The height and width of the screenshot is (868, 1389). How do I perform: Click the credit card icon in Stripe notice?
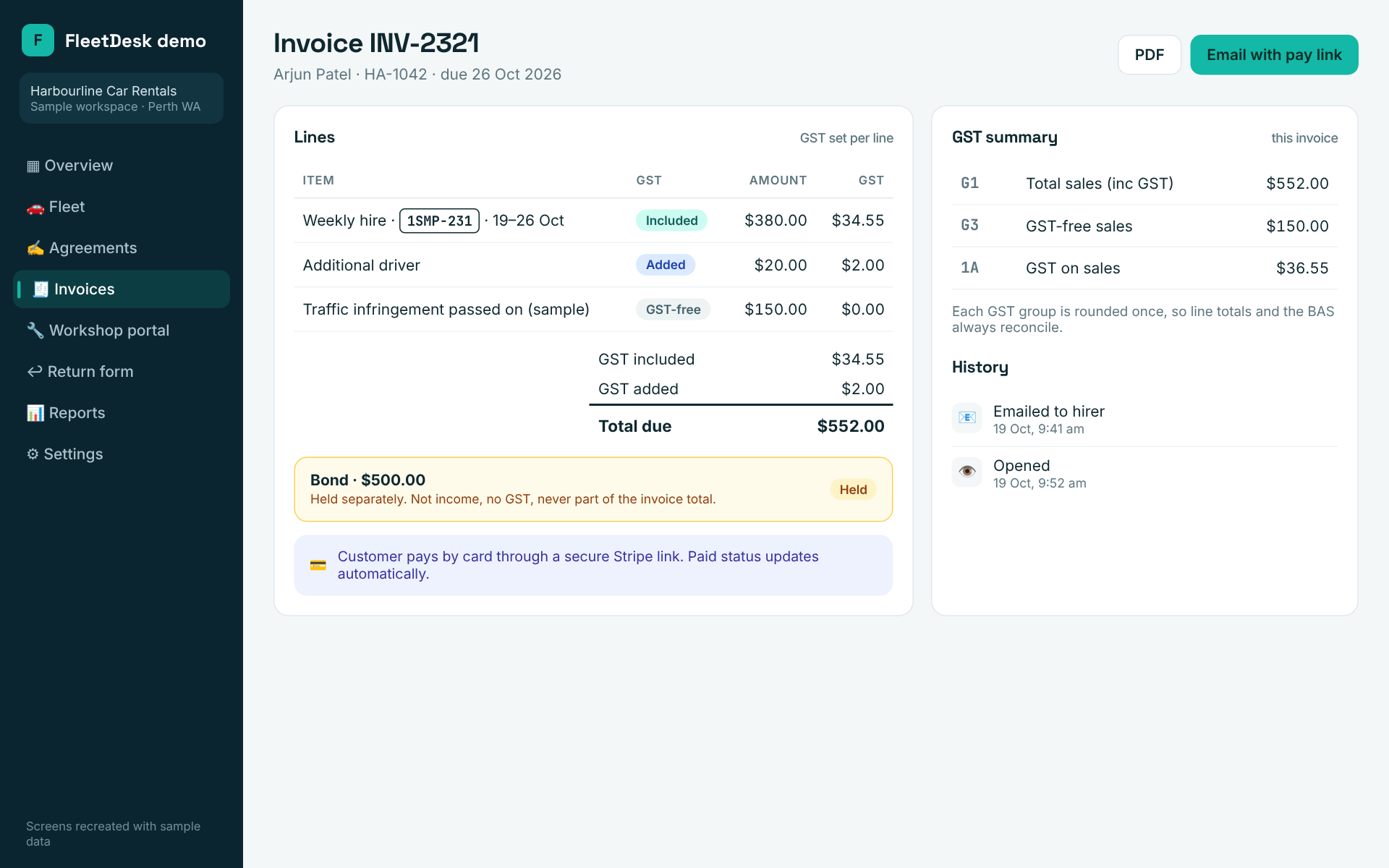tap(318, 566)
